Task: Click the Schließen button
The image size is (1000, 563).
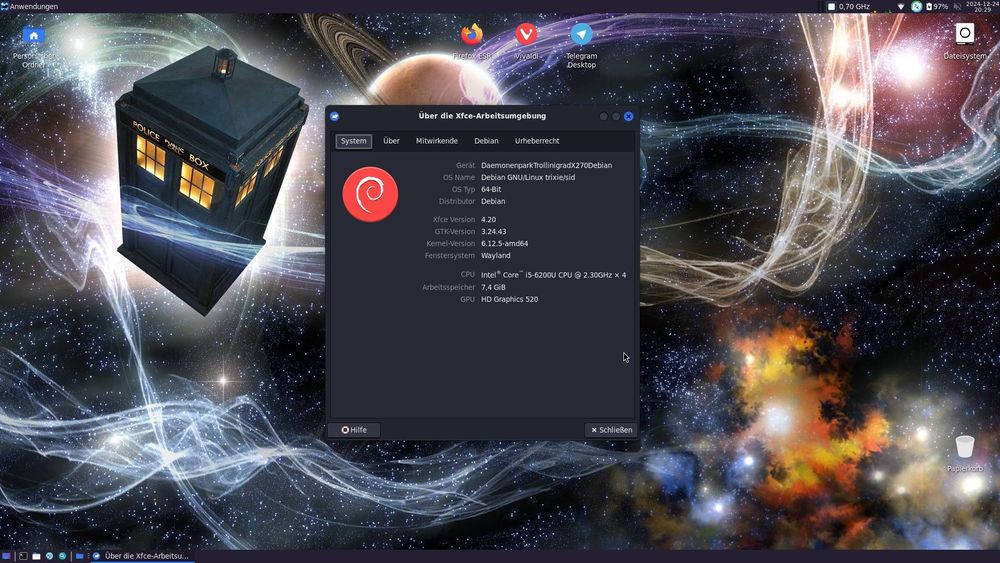Action: 611,430
